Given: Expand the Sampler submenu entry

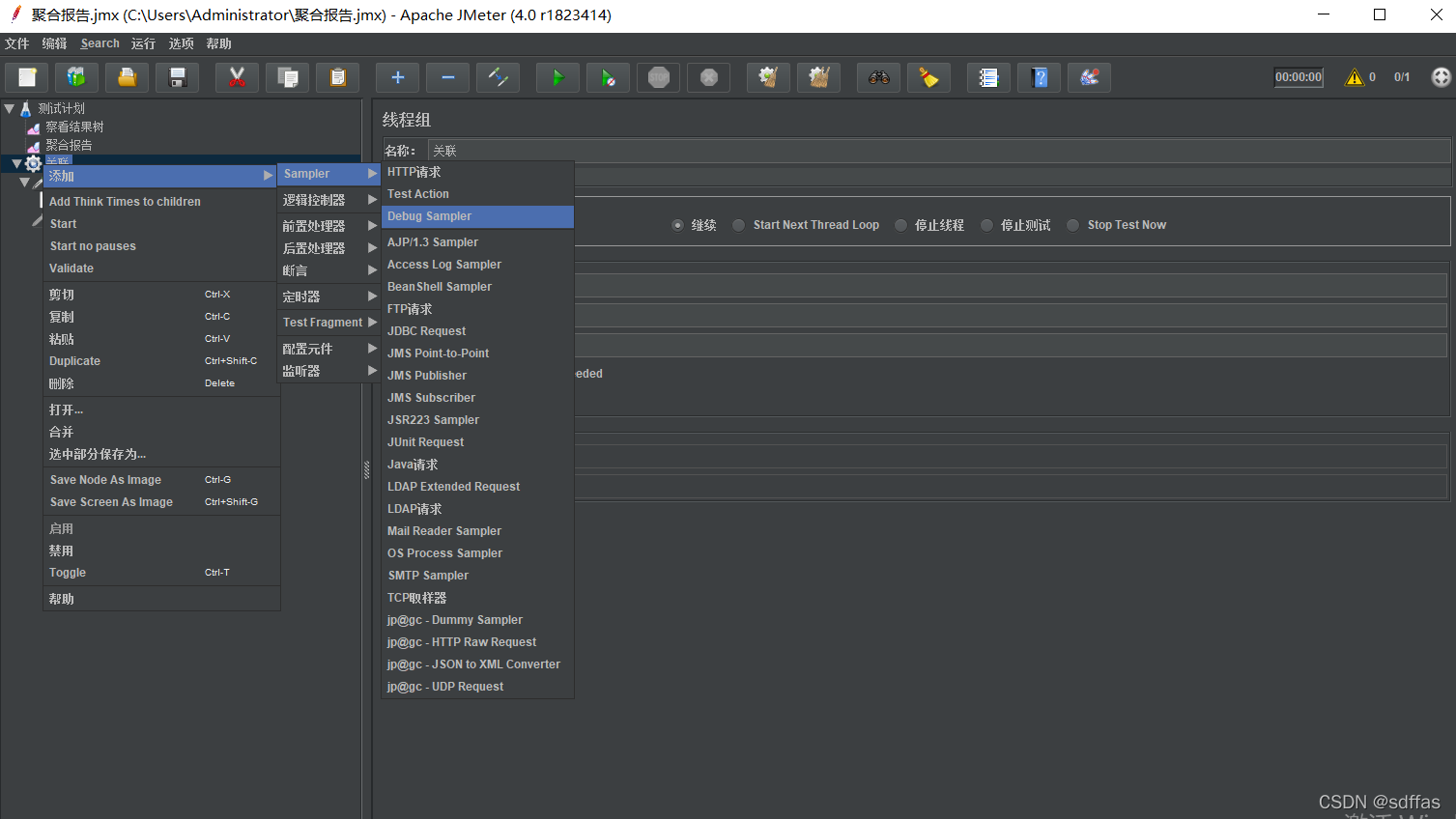Looking at the screenshot, I should coord(328,174).
